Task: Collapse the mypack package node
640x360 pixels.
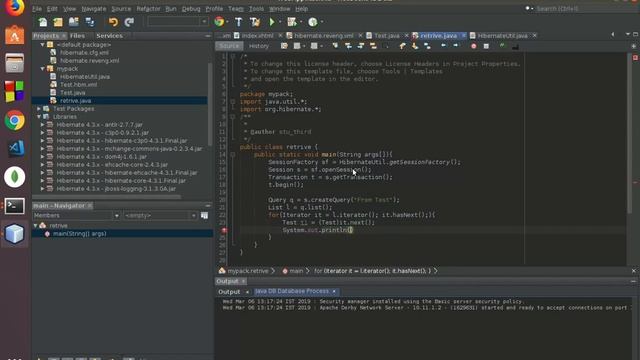Action: pos(42,69)
